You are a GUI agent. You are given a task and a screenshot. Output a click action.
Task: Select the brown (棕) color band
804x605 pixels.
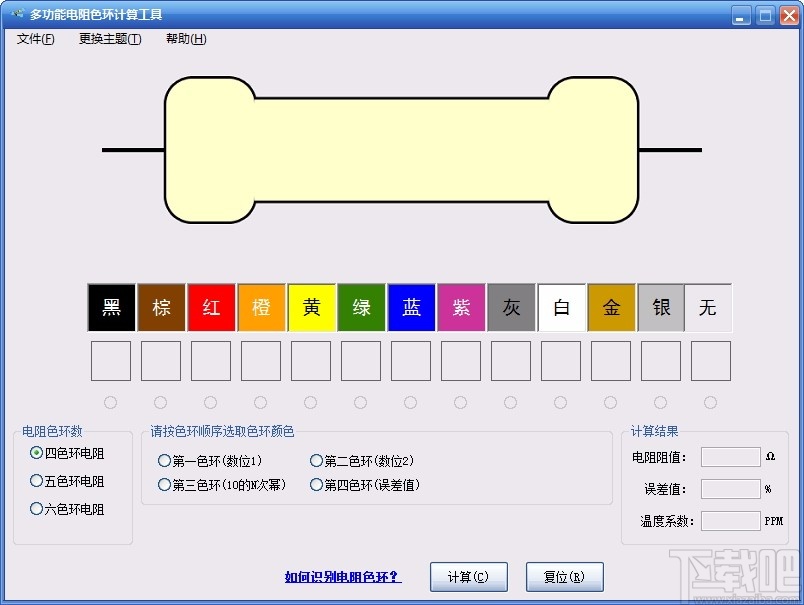pyautogui.click(x=161, y=307)
